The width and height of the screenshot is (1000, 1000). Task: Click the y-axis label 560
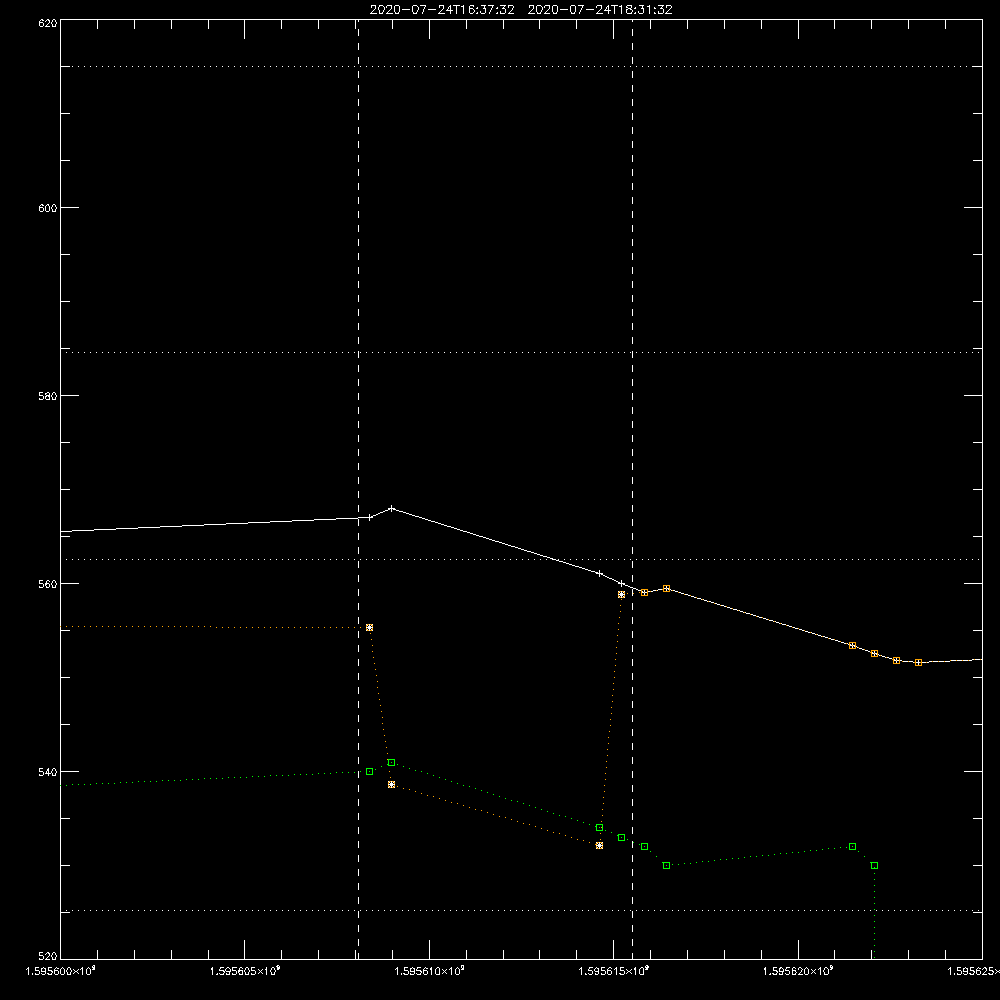48,584
